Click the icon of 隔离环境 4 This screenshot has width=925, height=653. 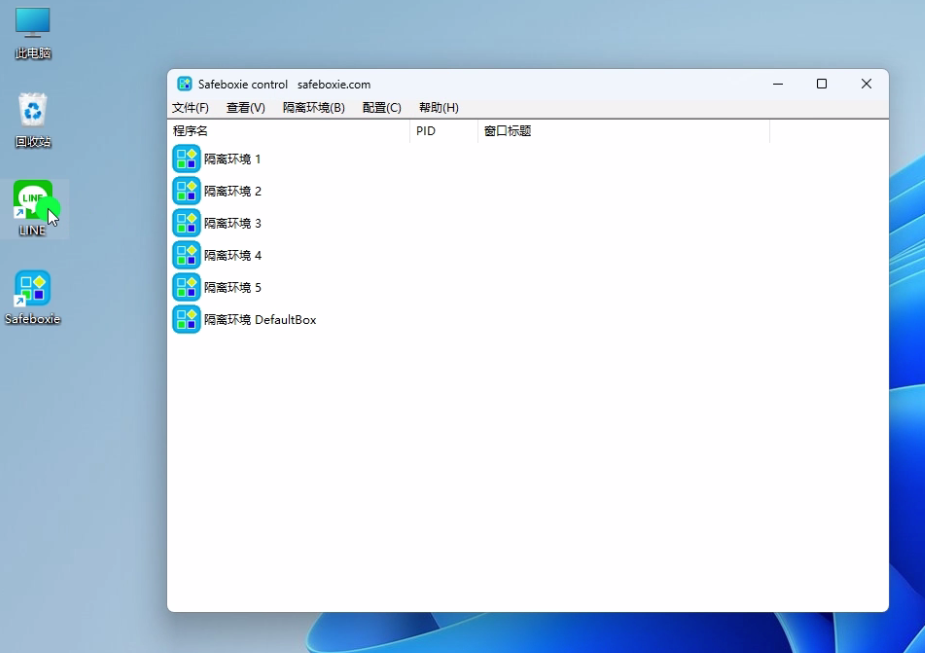(186, 255)
